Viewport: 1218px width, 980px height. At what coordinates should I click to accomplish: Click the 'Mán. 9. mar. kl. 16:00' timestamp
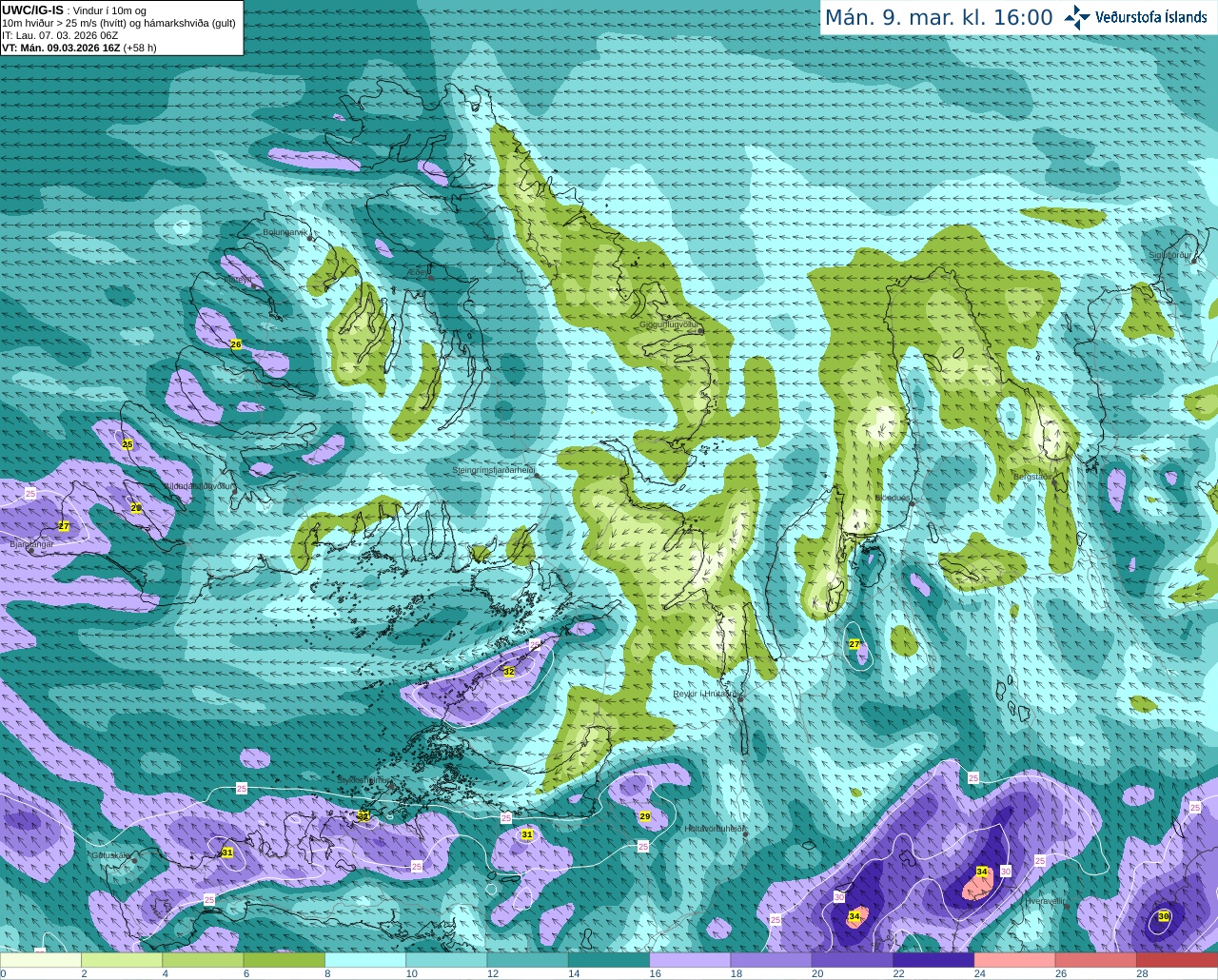[x=938, y=18]
